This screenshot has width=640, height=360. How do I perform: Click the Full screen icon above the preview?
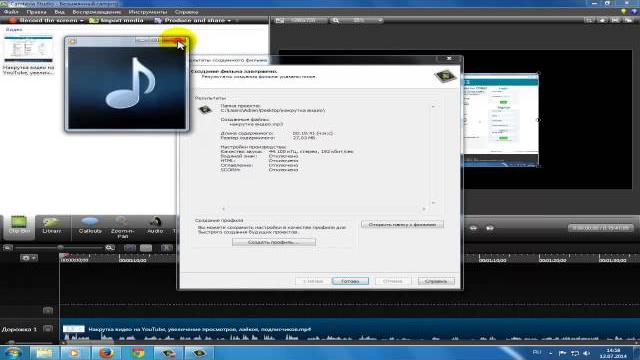point(615,20)
